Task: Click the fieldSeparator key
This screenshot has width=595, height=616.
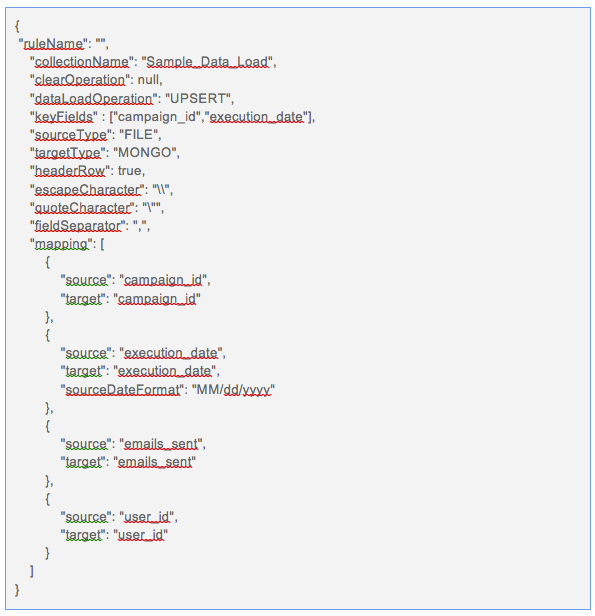Action: [77, 226]
